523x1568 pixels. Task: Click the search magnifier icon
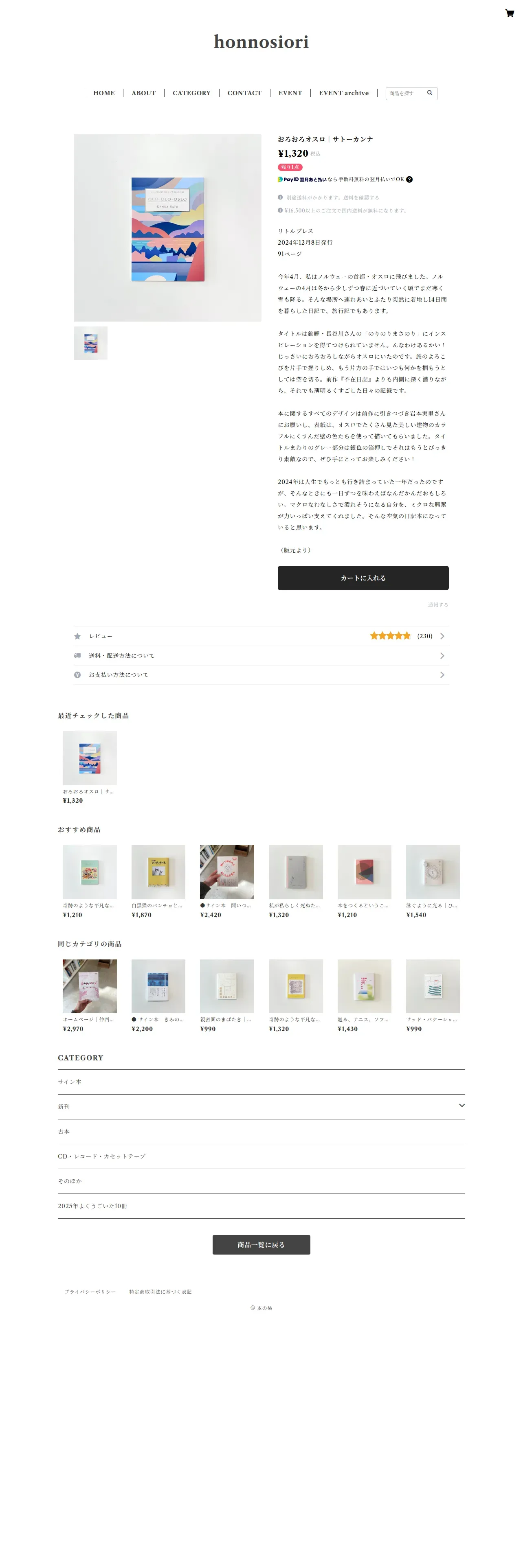[429, 93]
